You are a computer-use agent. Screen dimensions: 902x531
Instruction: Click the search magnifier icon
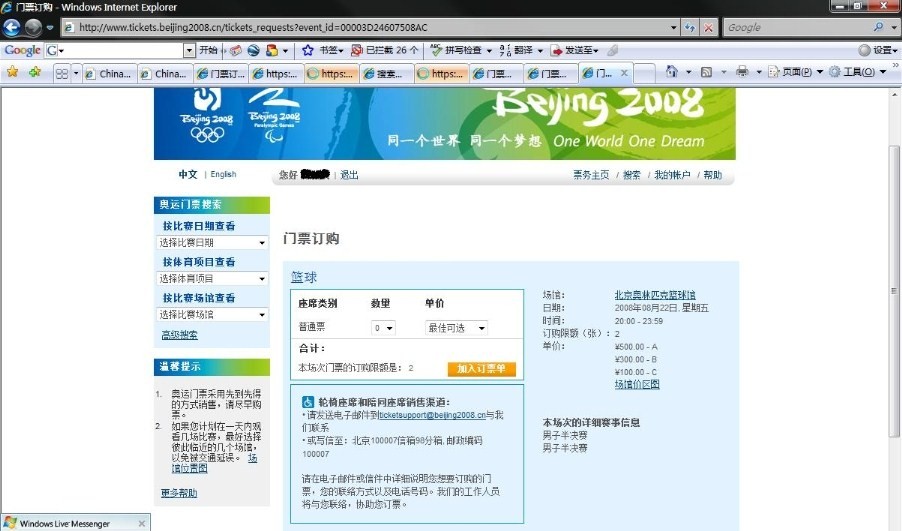(879, 28)
